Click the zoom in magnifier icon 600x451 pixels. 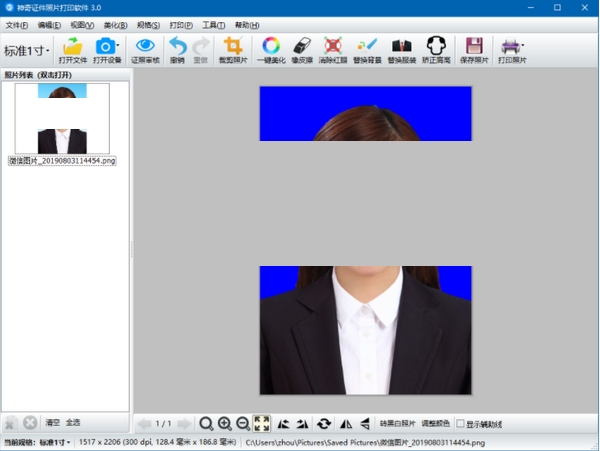coord(225,424)
